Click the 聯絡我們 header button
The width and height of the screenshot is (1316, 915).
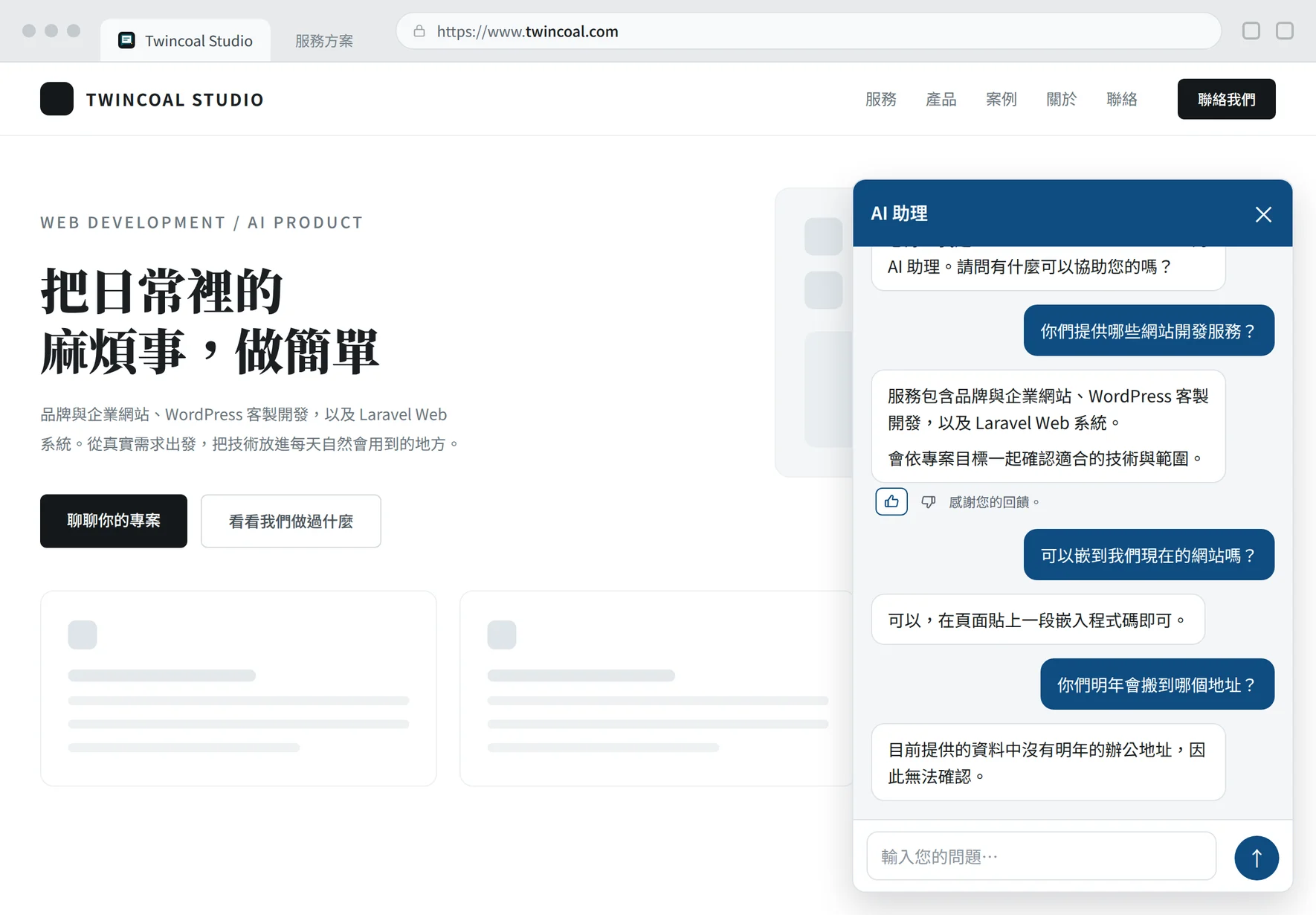pyautogui.click(x=1227, y=99)
